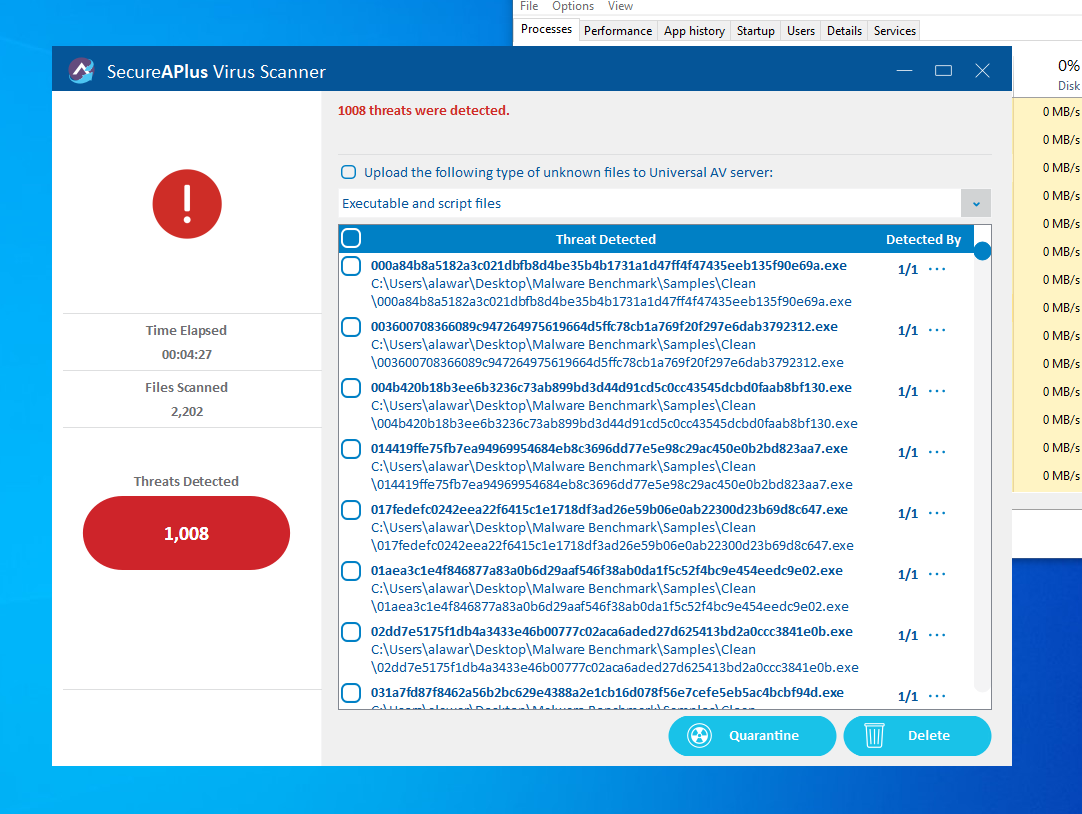
Task: Minimize the SecureAPlus Virus Scanner window
Action: click(x=905, y=70)
